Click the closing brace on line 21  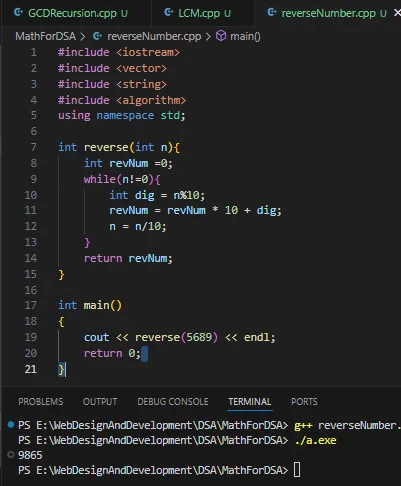point(61,369)
